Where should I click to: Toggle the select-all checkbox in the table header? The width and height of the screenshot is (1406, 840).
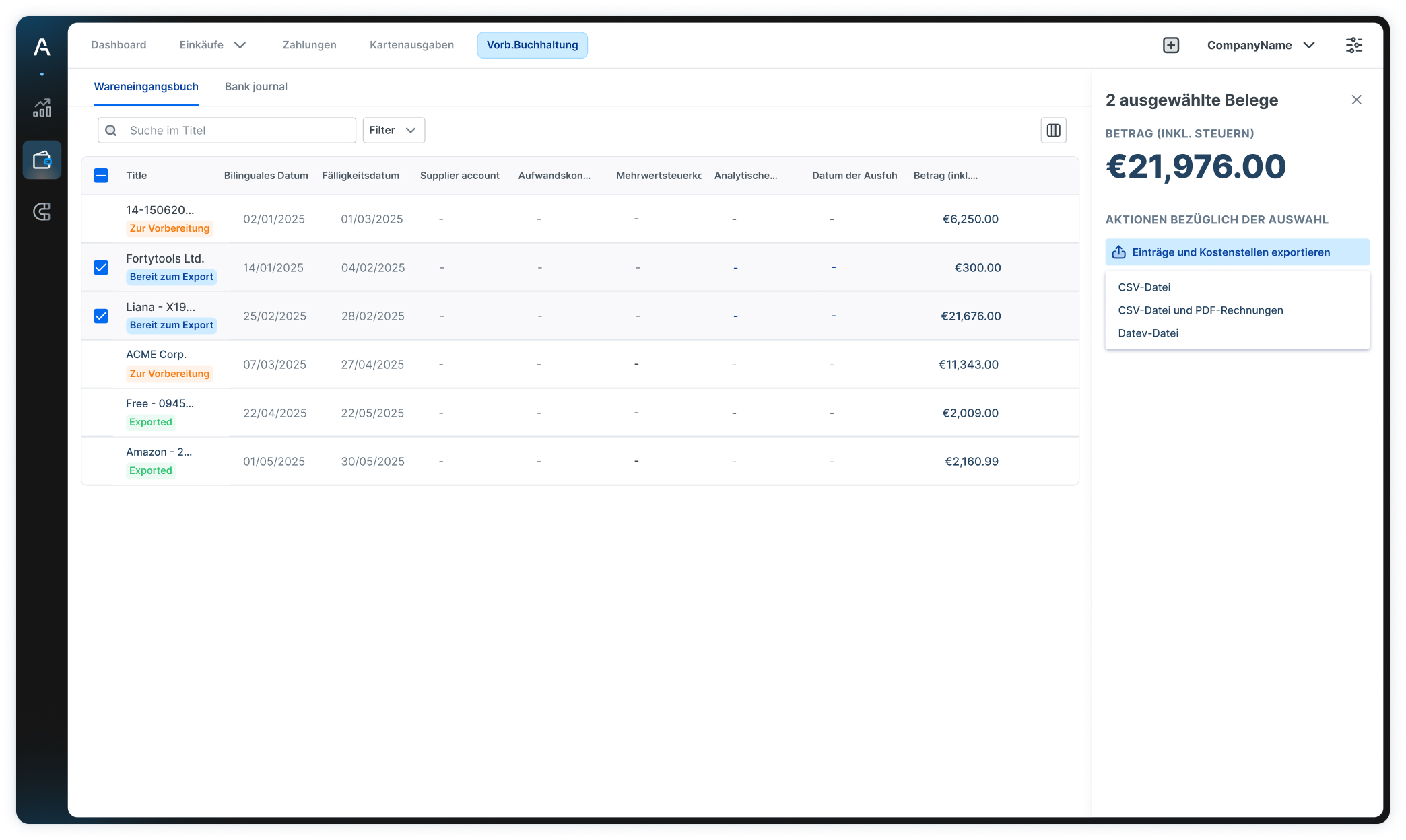pos(101,175)
